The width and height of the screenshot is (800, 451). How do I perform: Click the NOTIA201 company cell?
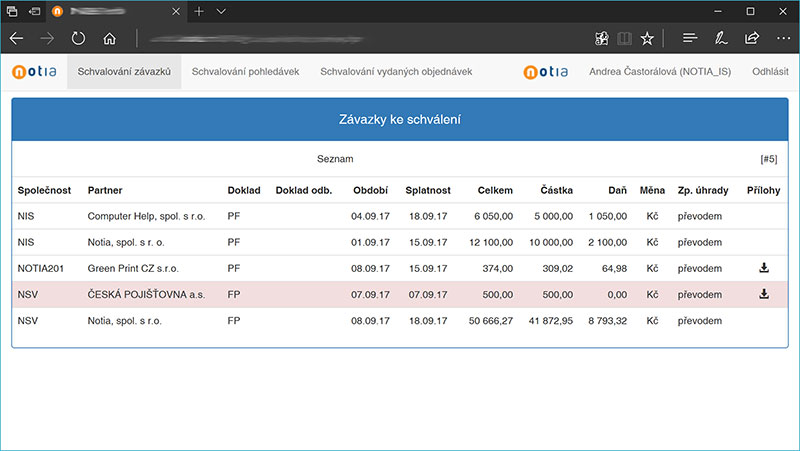(x=41, y=268)
